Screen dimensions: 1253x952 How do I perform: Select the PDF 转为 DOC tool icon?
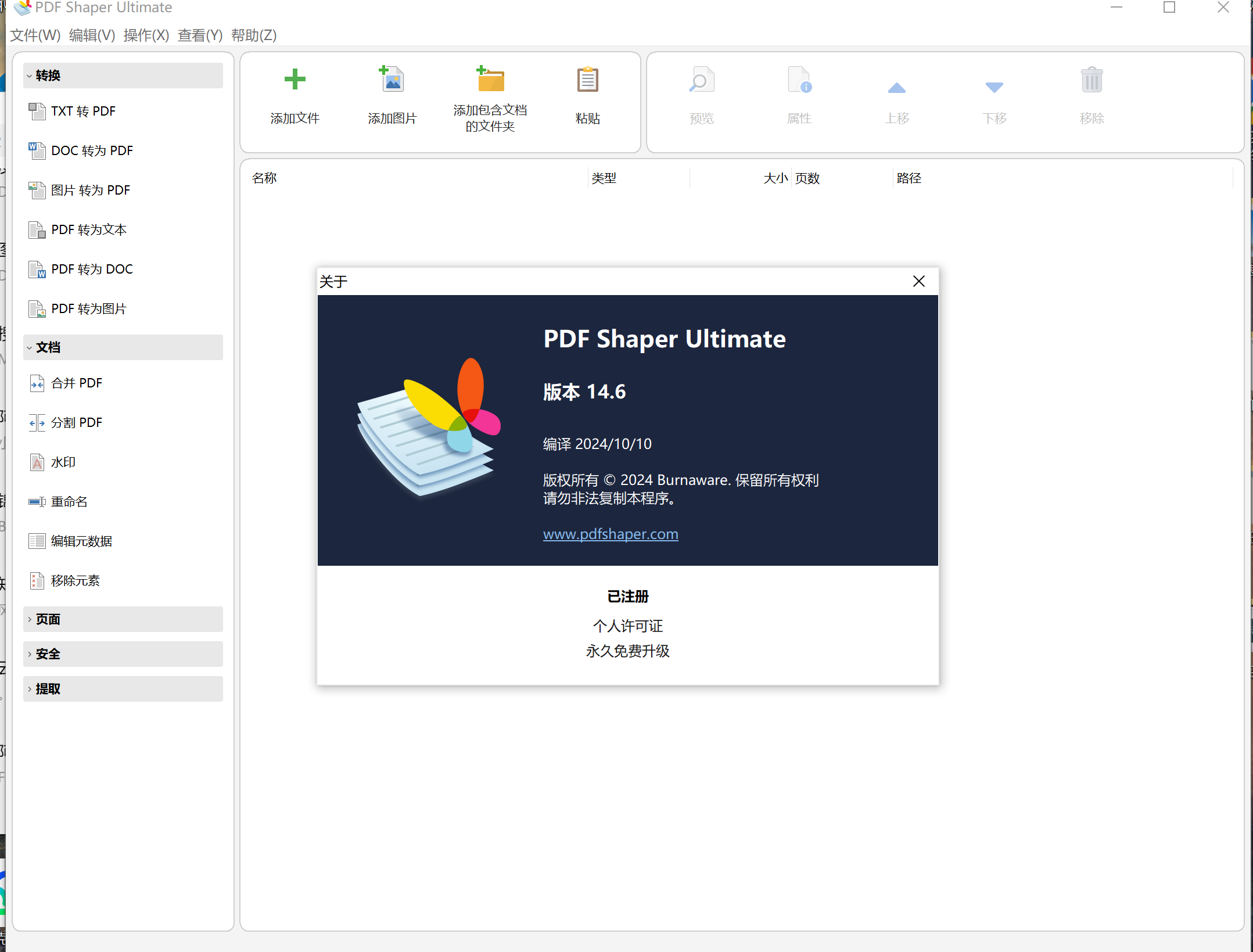coord(37,269)
